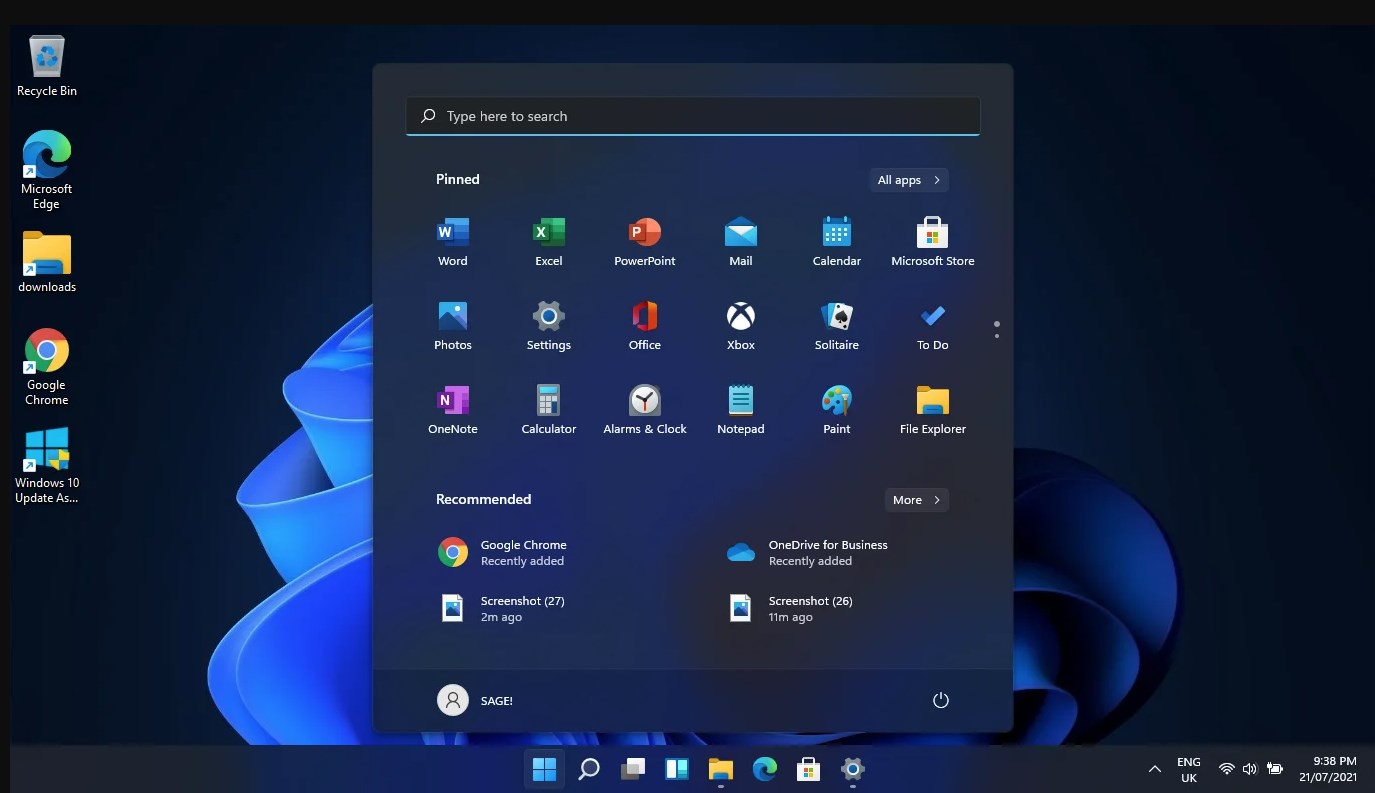Open the Calculator app
Viewport: 1375px width, 793px height.
click(x=549, y=409)
